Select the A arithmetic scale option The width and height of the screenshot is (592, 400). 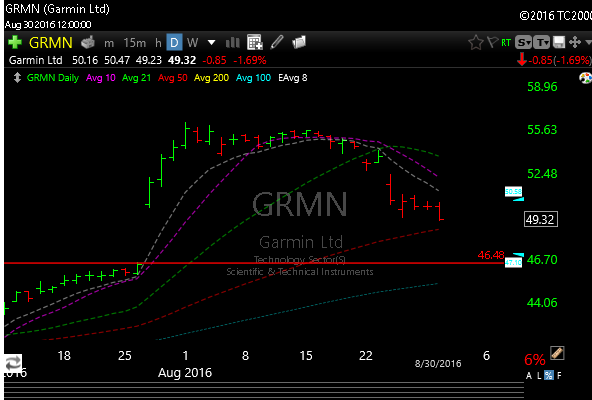(529, 375)
